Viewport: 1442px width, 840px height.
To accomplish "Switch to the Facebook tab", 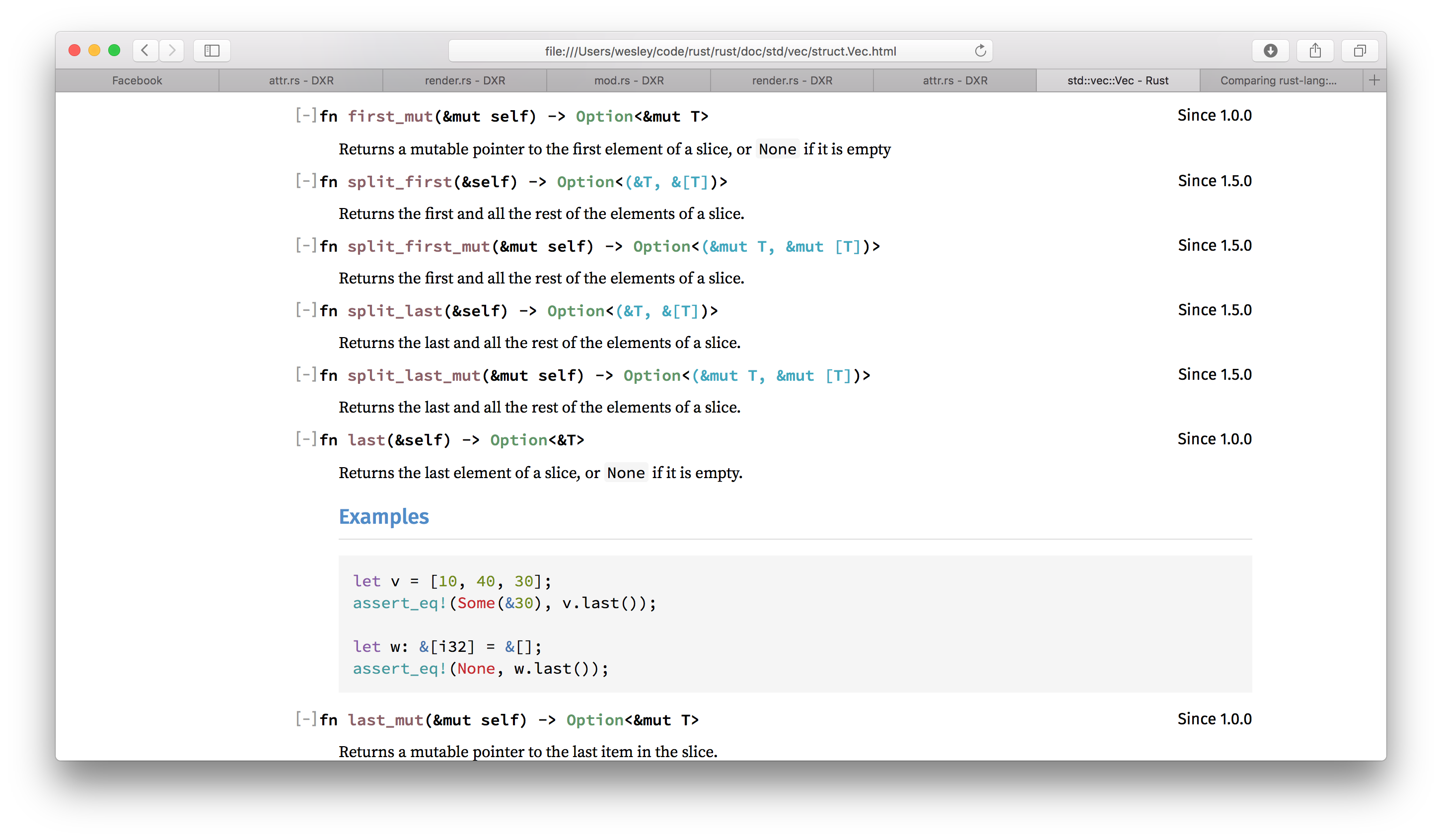I will click(137, 81).
